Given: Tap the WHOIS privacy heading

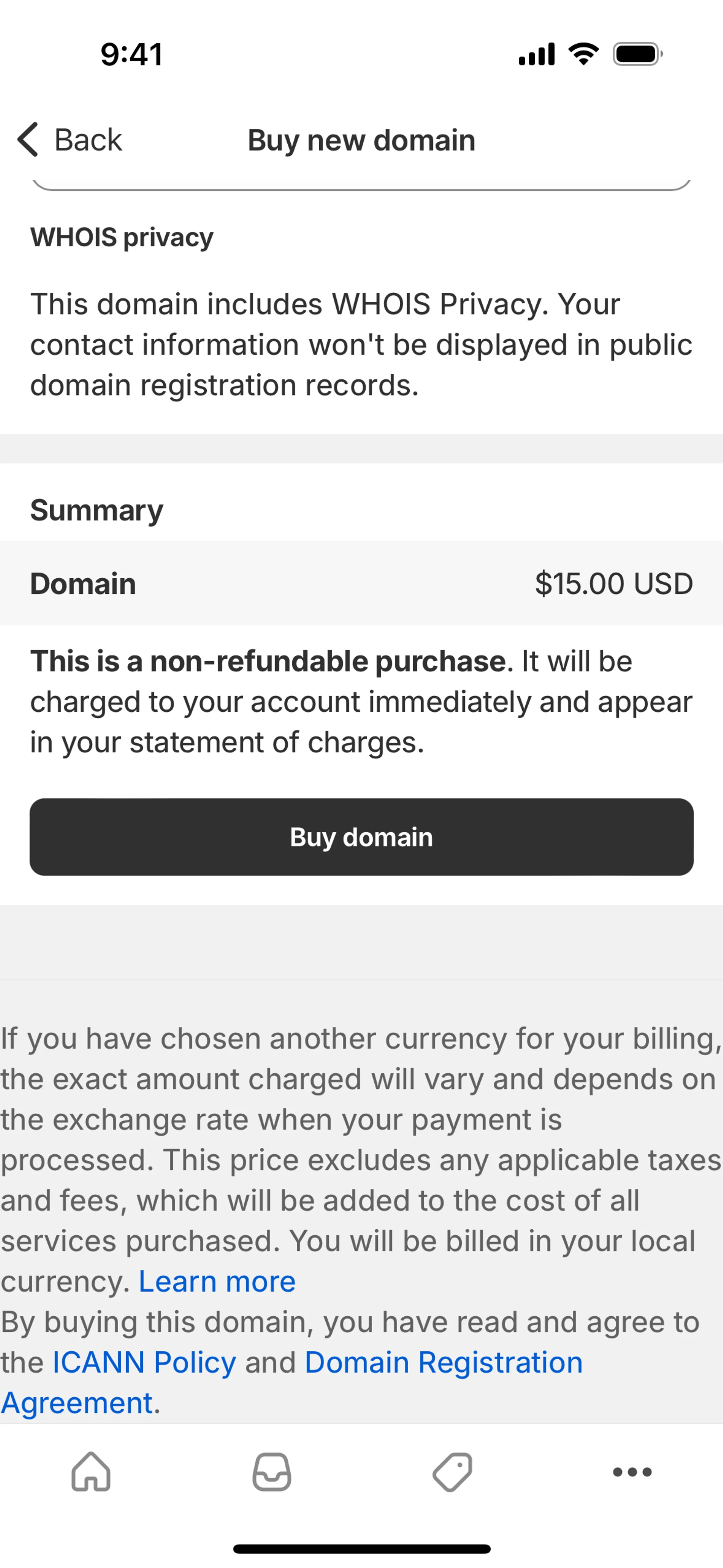Looking at the screenshot, I should 122,237.
